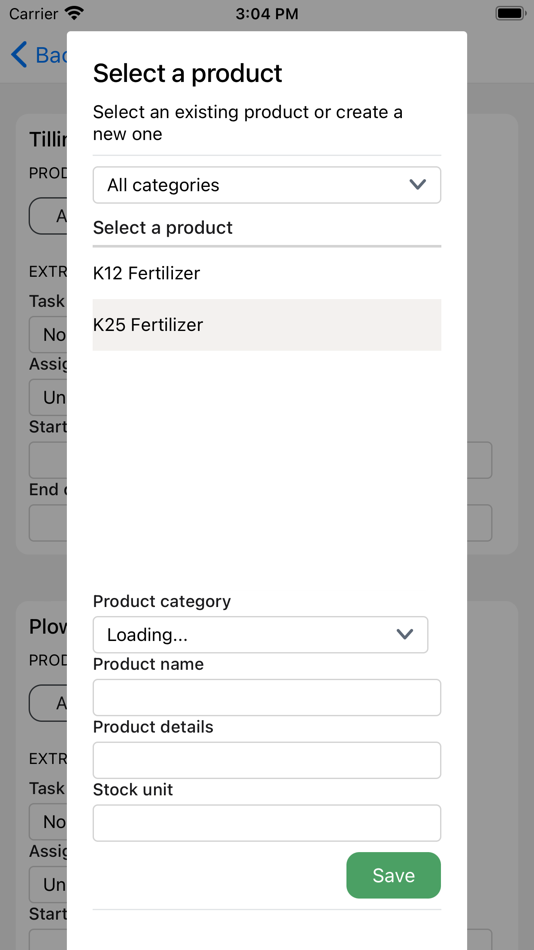Tap the partially hidden Back label
This screenshot has width=534, height=950.
(x=51, y=55)
